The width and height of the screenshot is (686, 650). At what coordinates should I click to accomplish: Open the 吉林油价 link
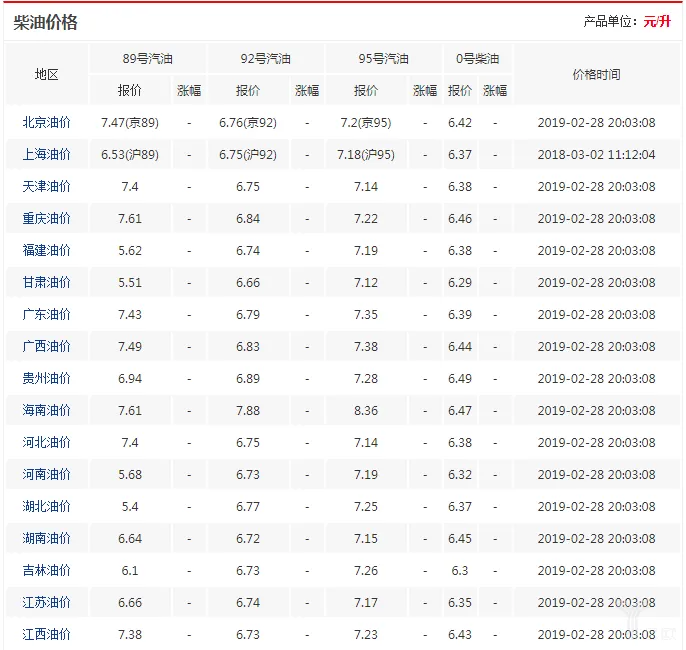tap(46, 570)
